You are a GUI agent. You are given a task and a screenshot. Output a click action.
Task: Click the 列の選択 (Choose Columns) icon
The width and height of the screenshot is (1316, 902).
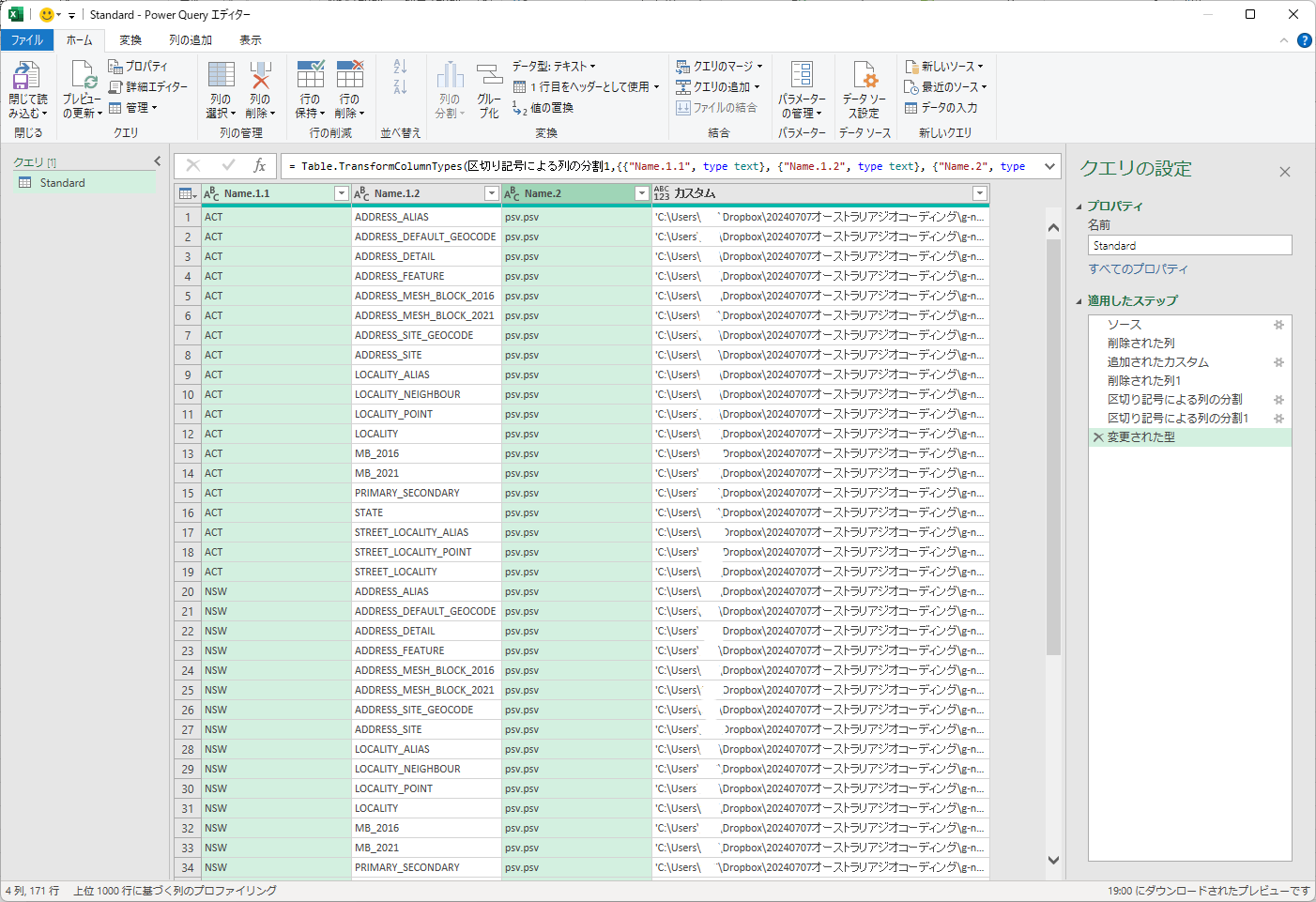tap(222, 77)
